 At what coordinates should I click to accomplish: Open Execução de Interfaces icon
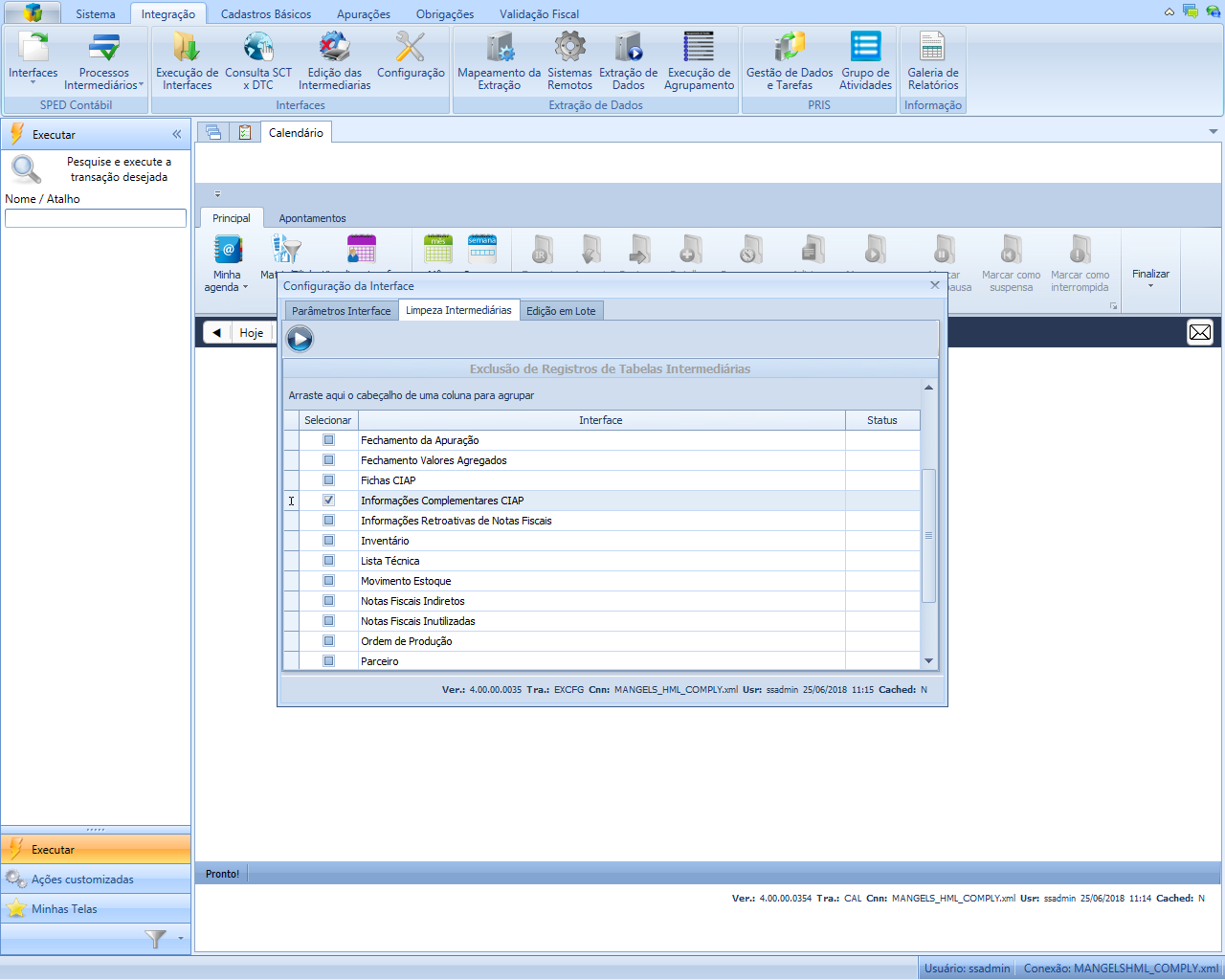(x=187, y=60)
